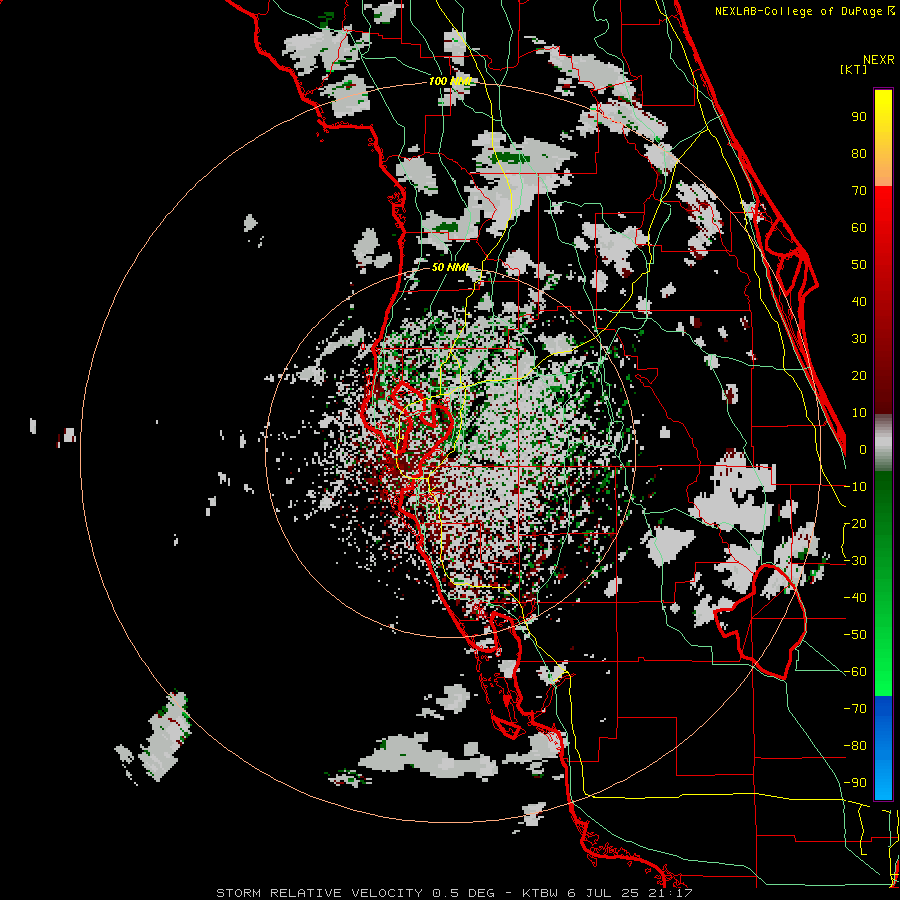The height and width of the screenshot is (900, 900).
Task: Click the -60 knot scale label
Action: (856, 672)
